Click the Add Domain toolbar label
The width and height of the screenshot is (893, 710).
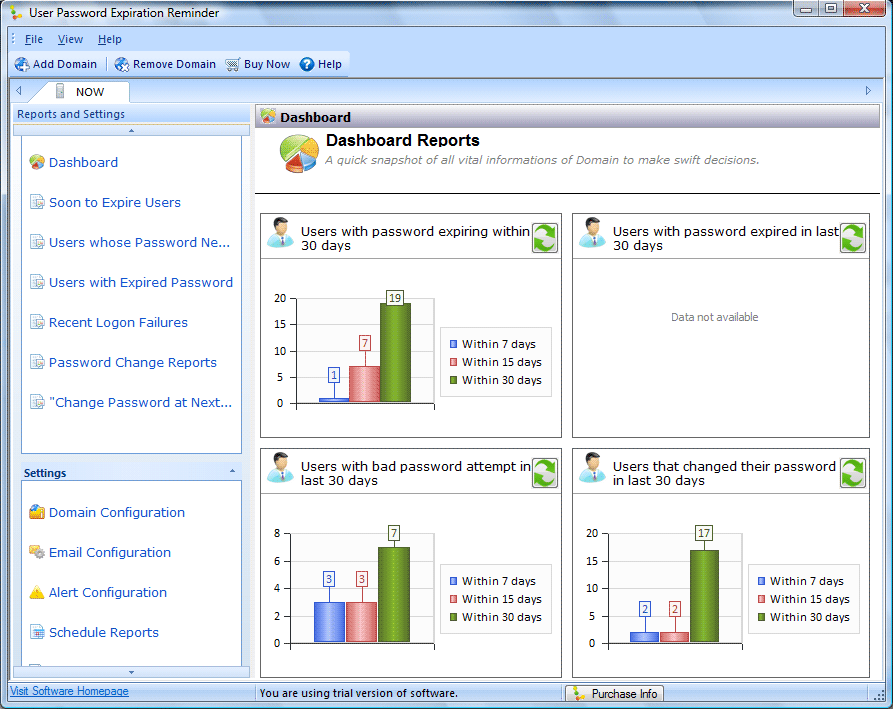click(65, 64)
